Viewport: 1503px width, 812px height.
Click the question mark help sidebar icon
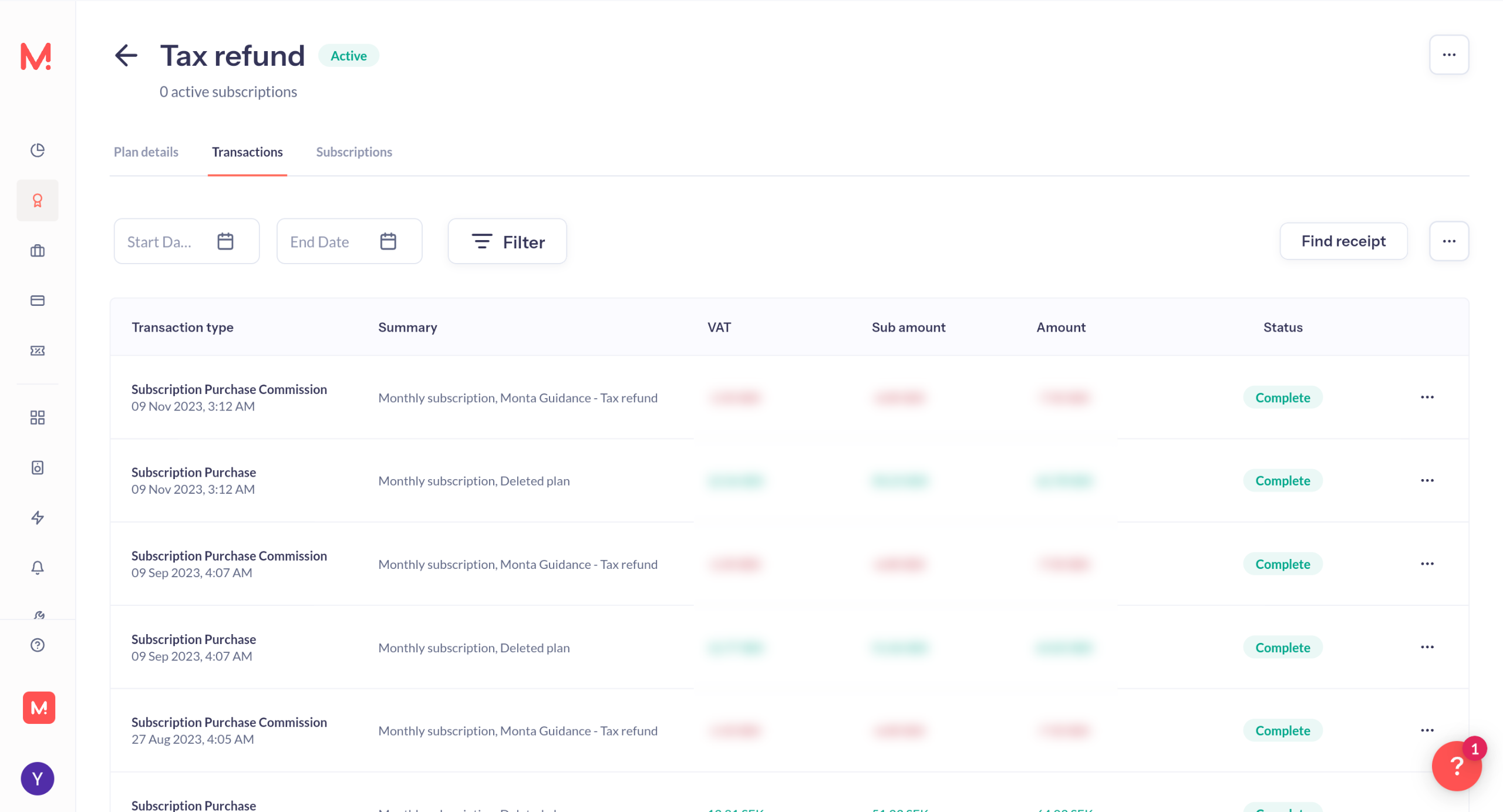click(x=38, y=645)
